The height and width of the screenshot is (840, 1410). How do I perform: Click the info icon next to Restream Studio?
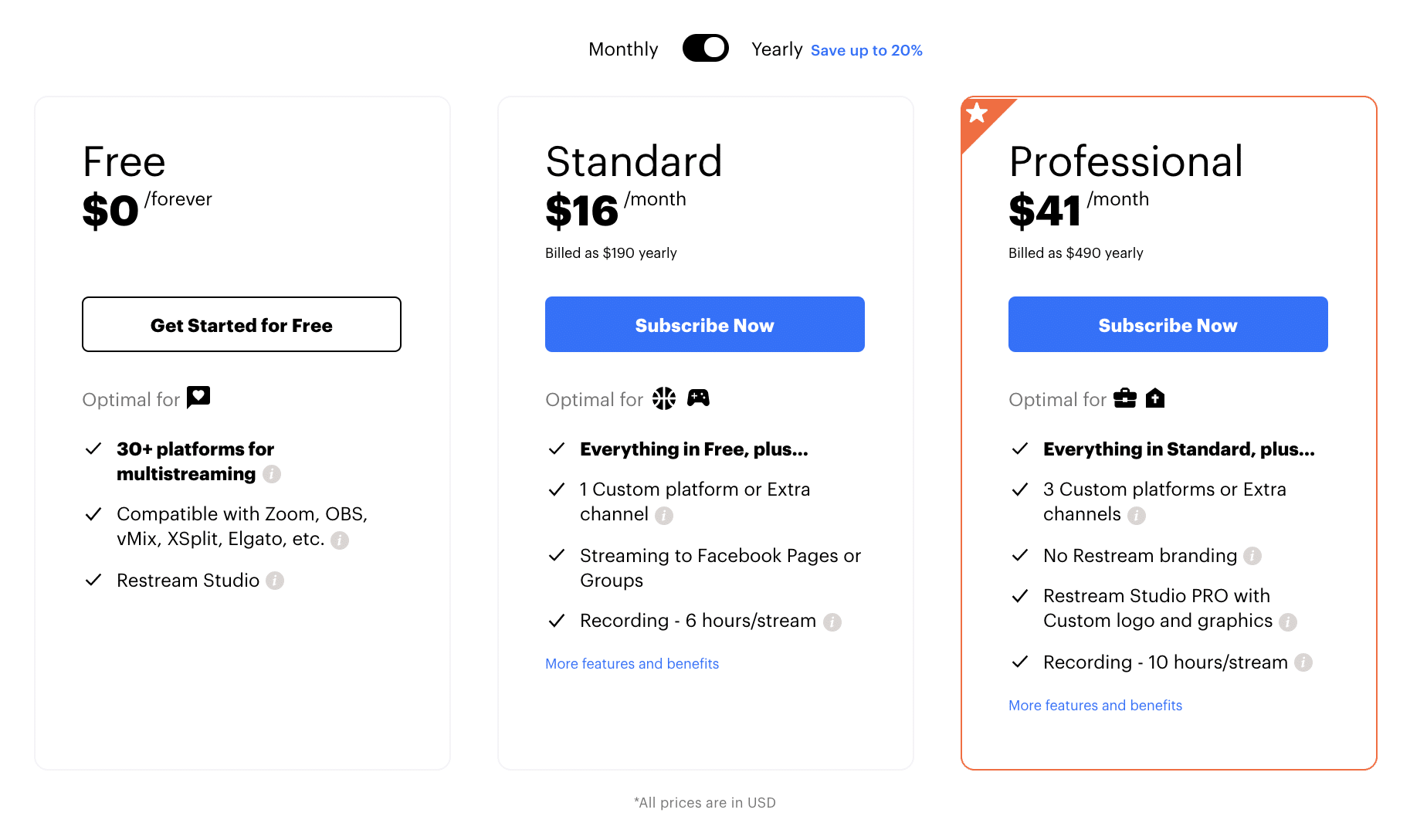click(x=275, y=581)
